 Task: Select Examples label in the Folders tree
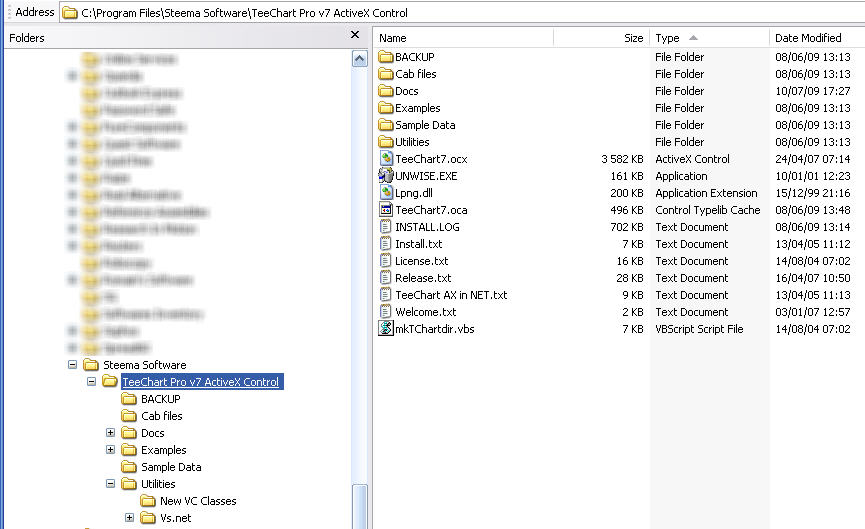click(x=163, y=450)
